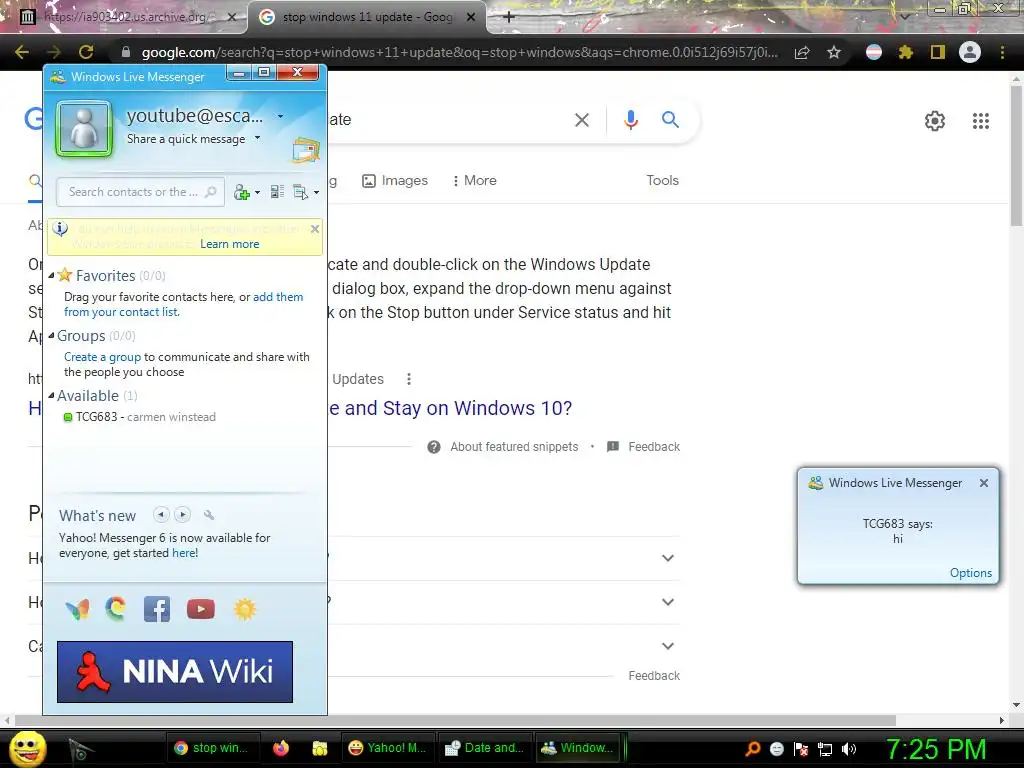Click Learn more in yellow info bar
1024x768 pixels.
tap(230, 244)
